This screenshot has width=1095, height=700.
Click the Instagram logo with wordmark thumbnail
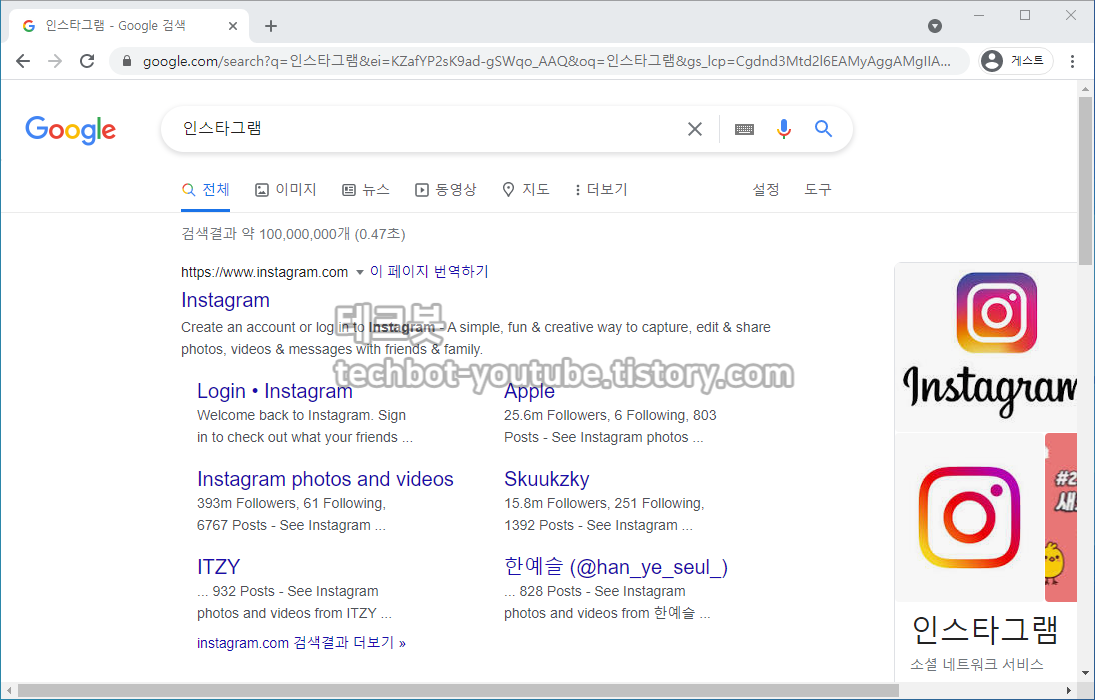[986, 347]
